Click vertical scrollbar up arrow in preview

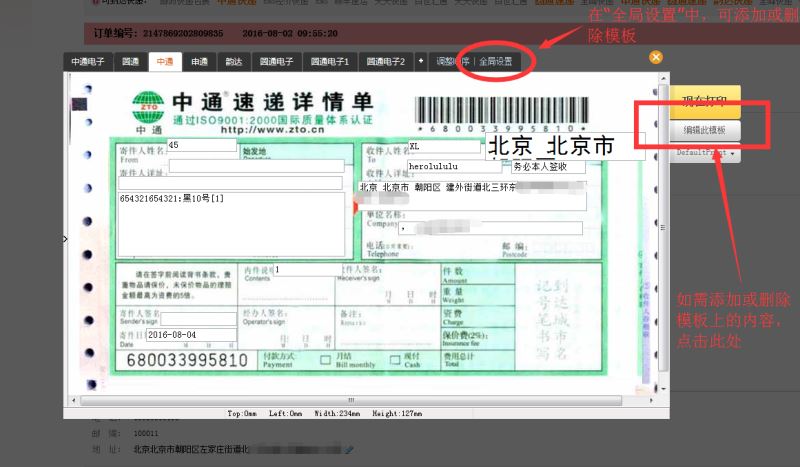pyautogui.click(x=663, y=79)
